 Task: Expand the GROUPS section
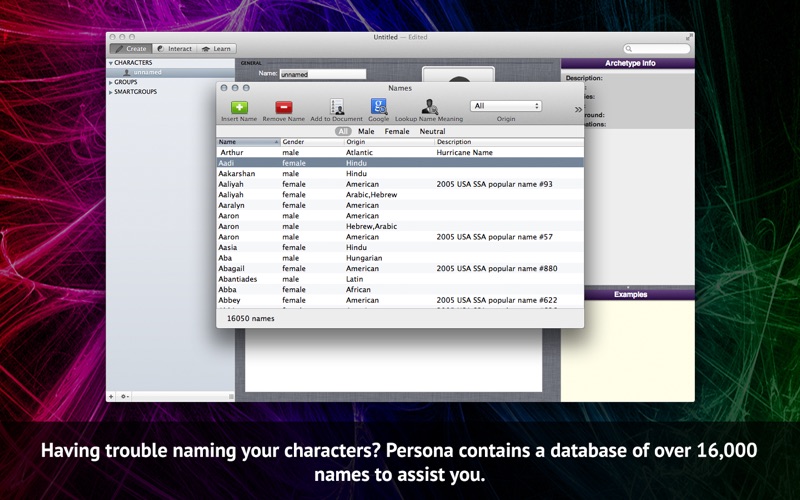click(110, 82)
